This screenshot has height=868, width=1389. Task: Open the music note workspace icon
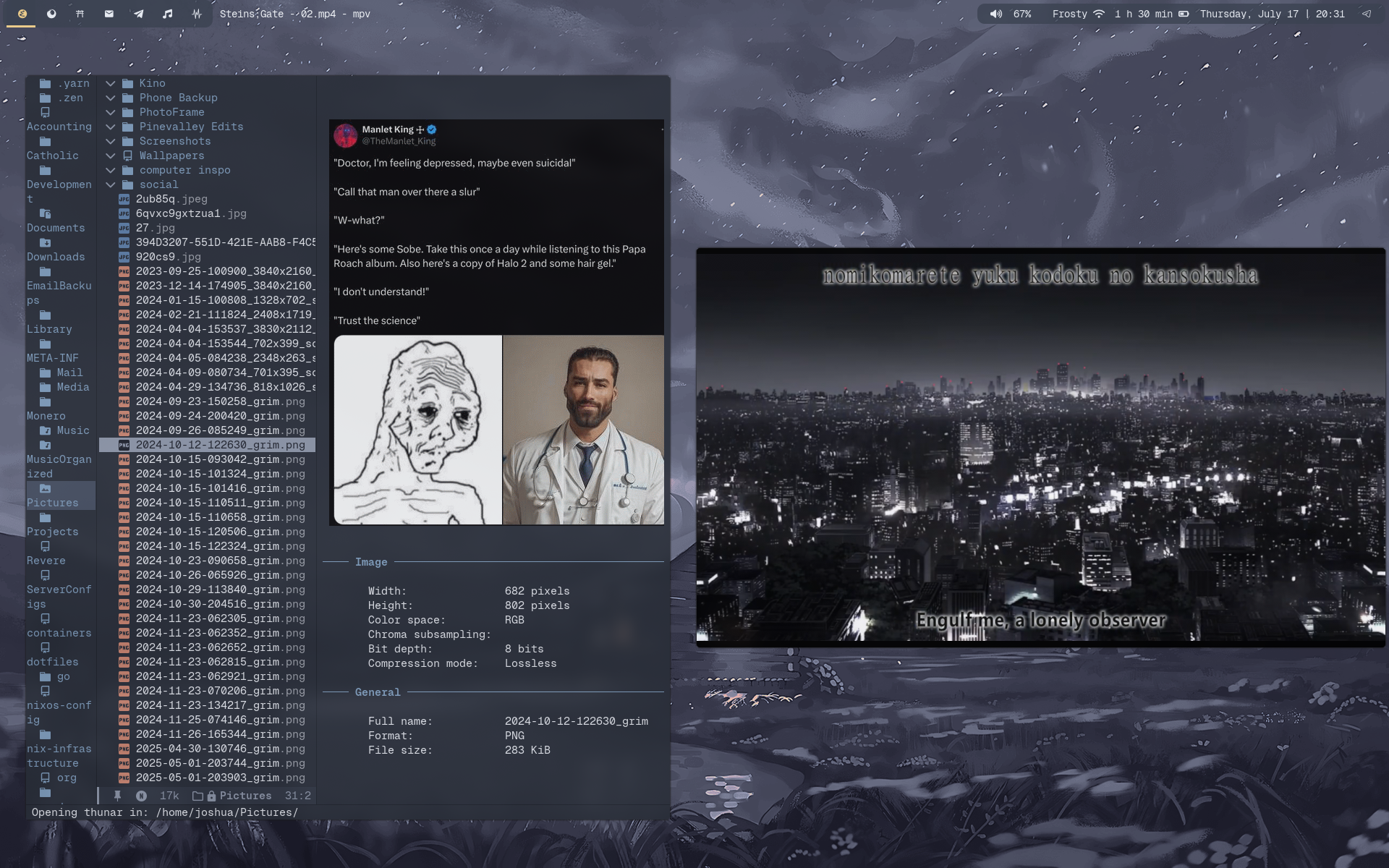coord(167,14)
